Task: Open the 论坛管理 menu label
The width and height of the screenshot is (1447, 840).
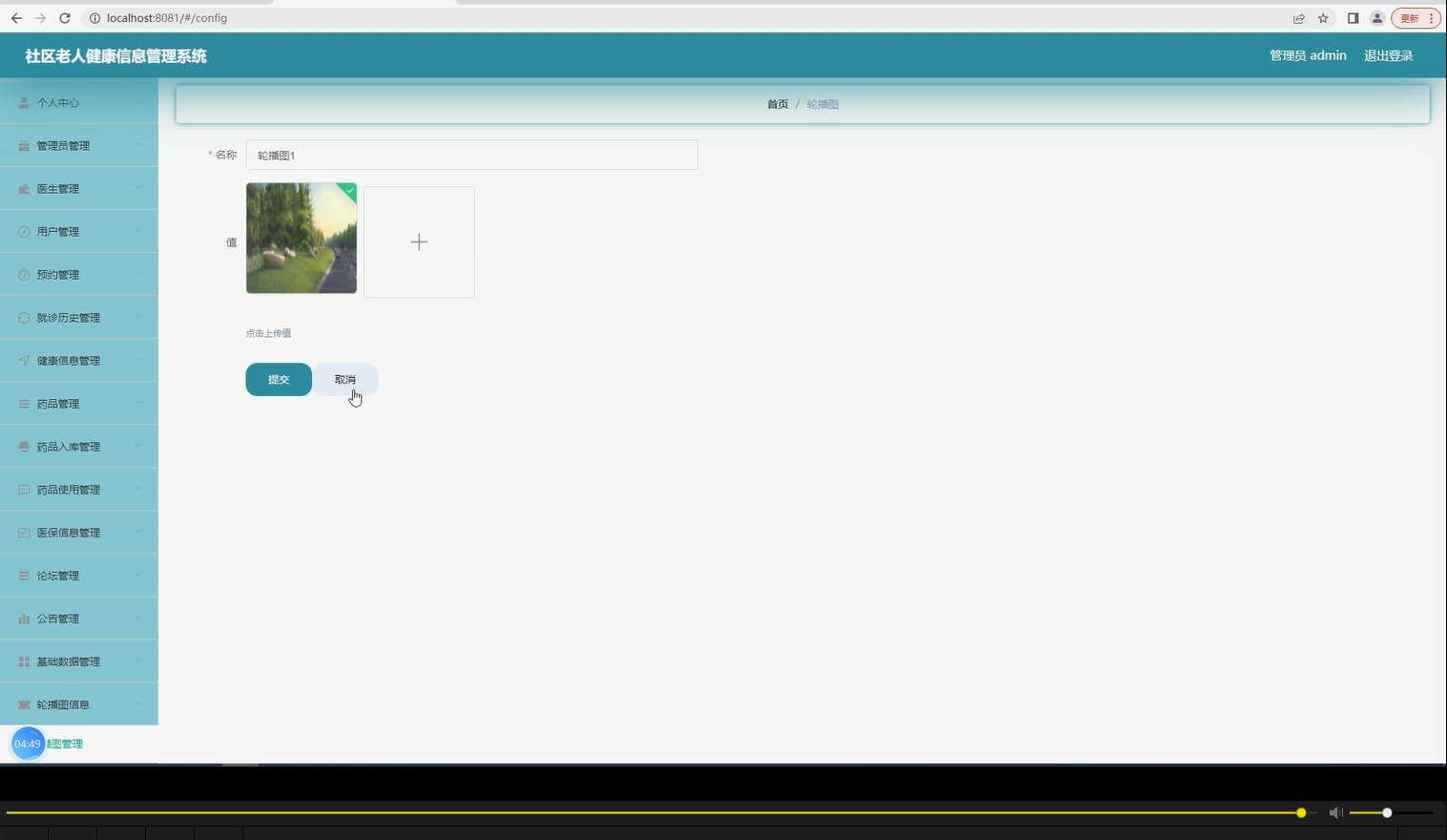Action: coord(58,576)
